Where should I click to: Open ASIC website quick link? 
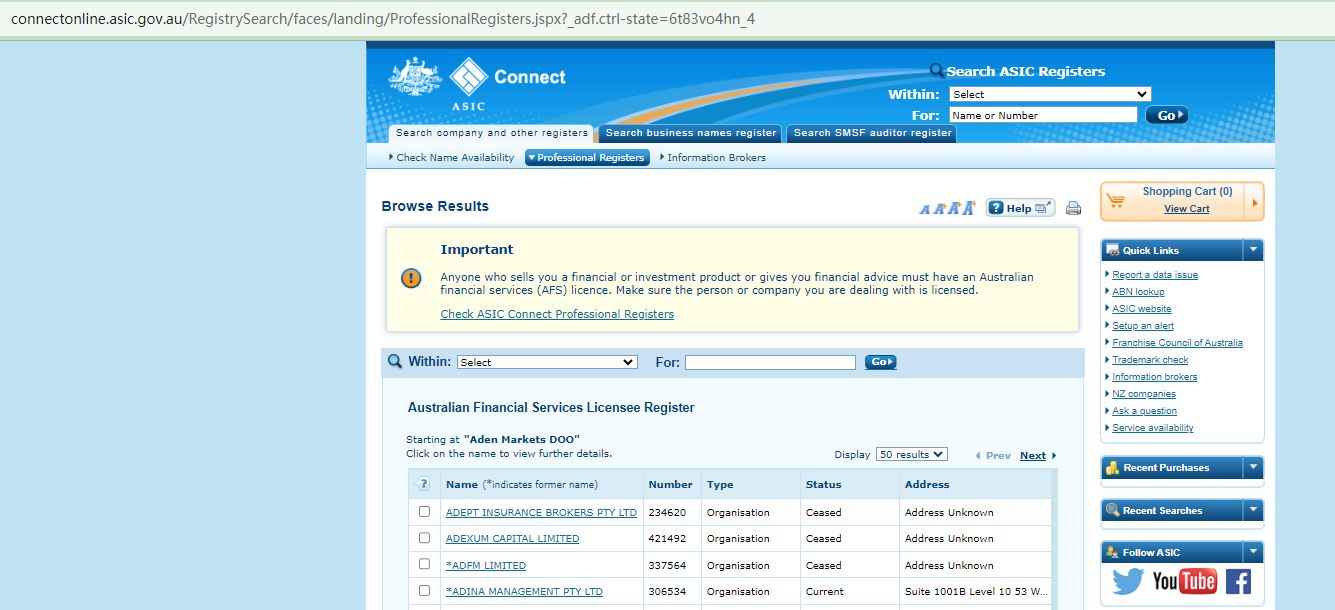[1142, 309]
